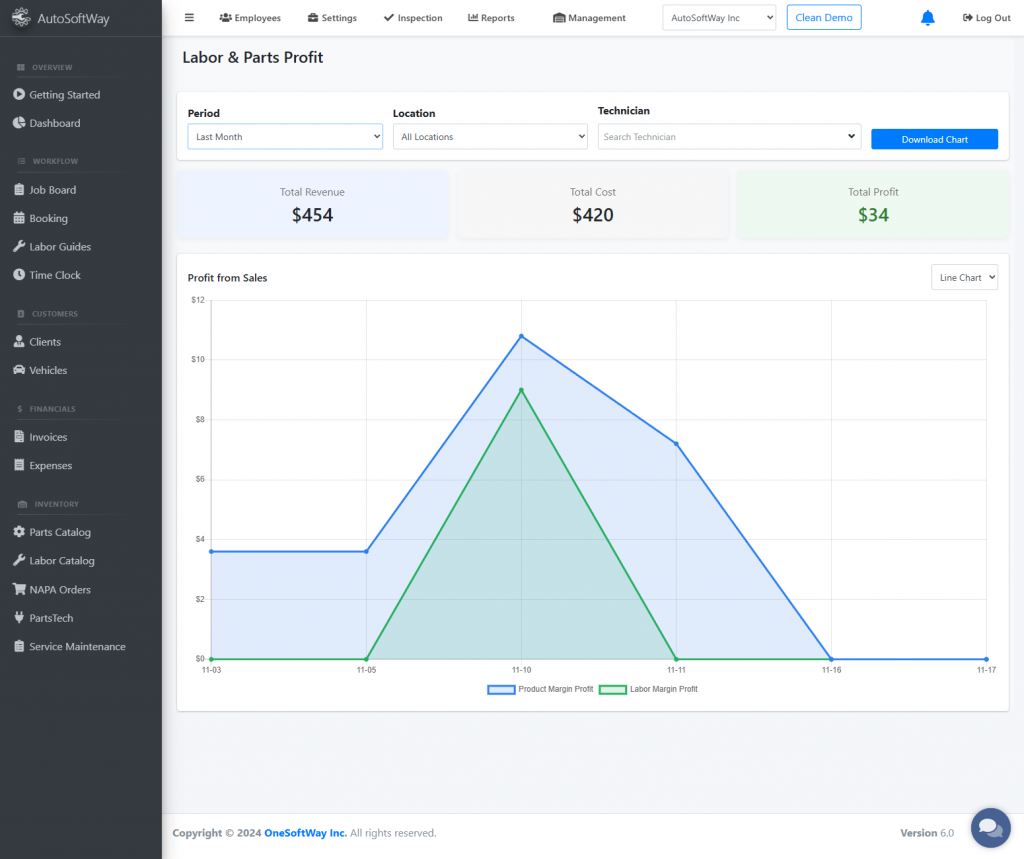Image resolution: width=1024 pixels, height=859 pixels.
Task: Click the Labor Guides wrench icon
Action: [19, 247]
